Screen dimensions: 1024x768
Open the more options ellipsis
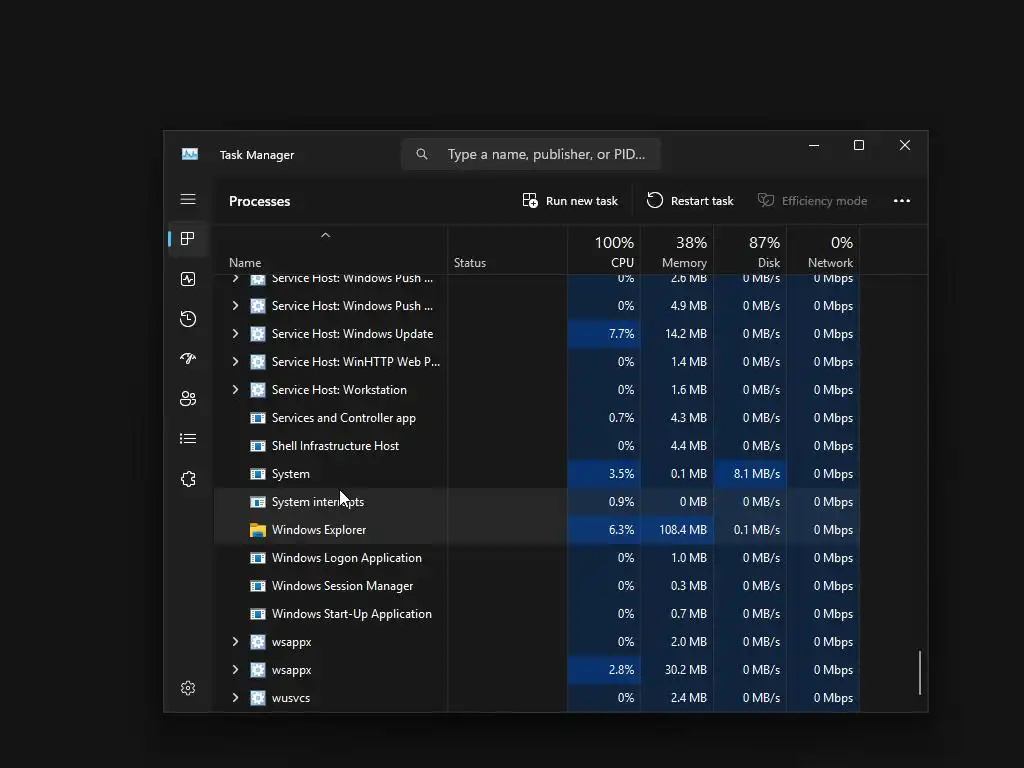coord(902,200)
